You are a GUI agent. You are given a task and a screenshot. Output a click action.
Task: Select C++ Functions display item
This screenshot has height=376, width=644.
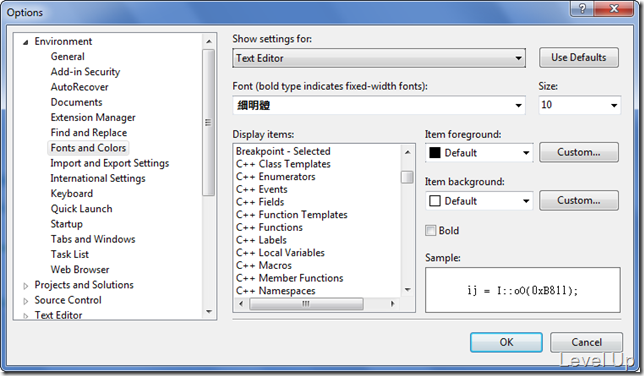pos(269,228)
